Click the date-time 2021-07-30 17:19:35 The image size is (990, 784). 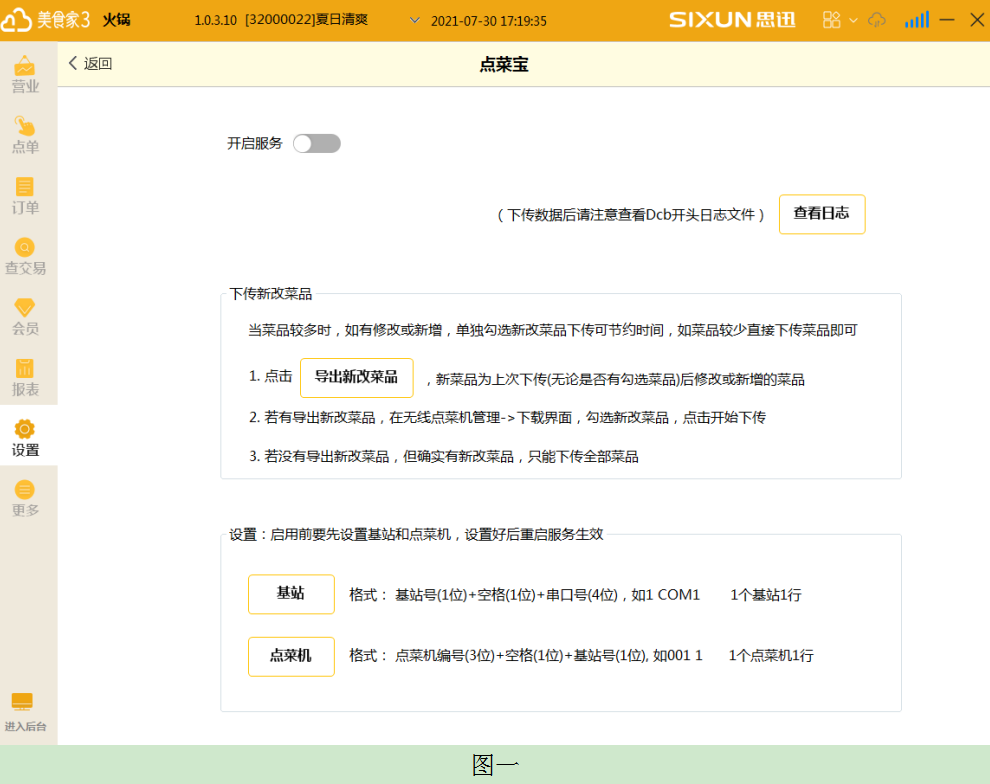tap(489, 21)
